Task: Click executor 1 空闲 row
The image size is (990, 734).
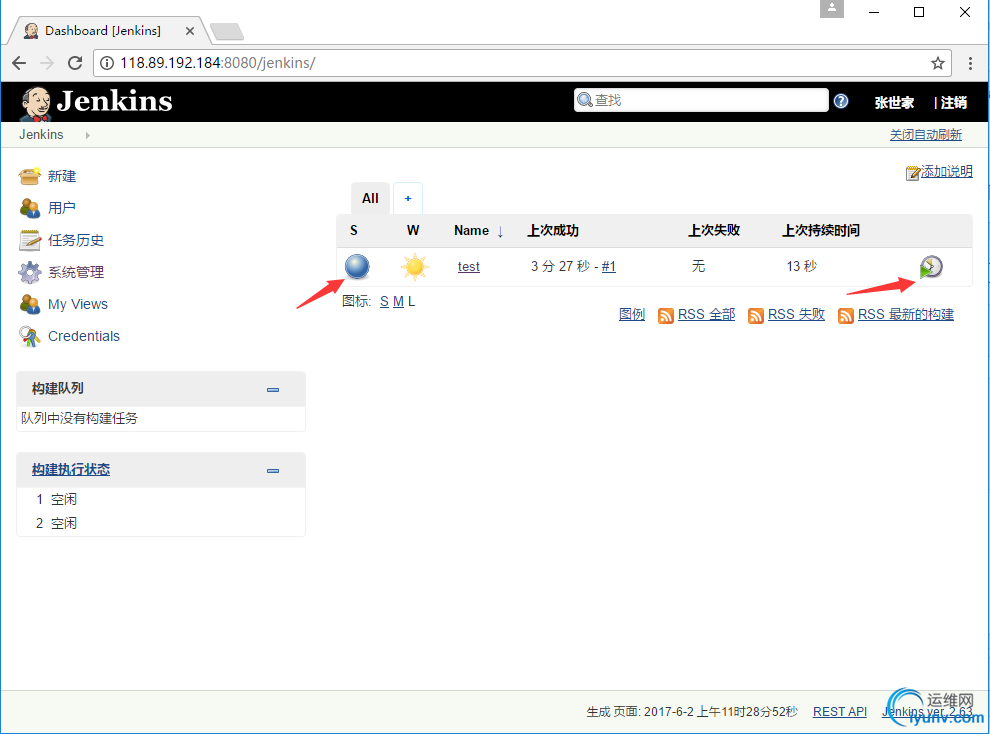Action: click(x=161, y=499)
